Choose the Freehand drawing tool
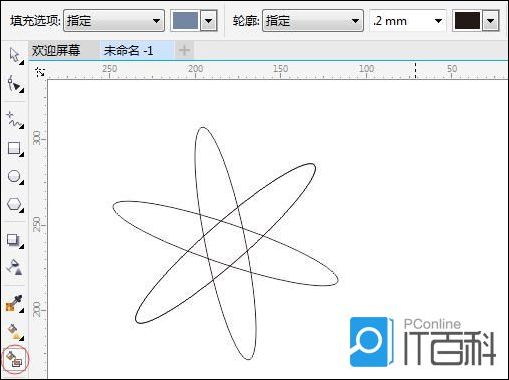 click(14, 120)
